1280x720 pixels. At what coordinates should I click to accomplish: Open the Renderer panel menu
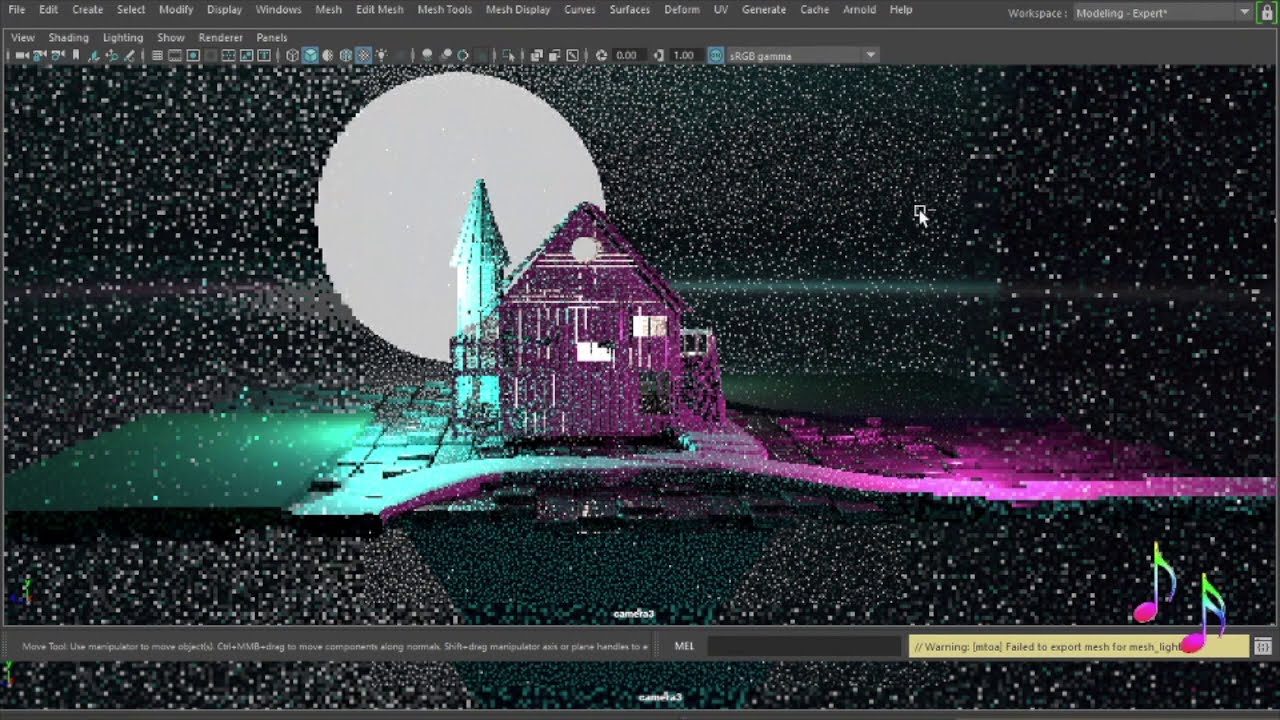point(220,37)
